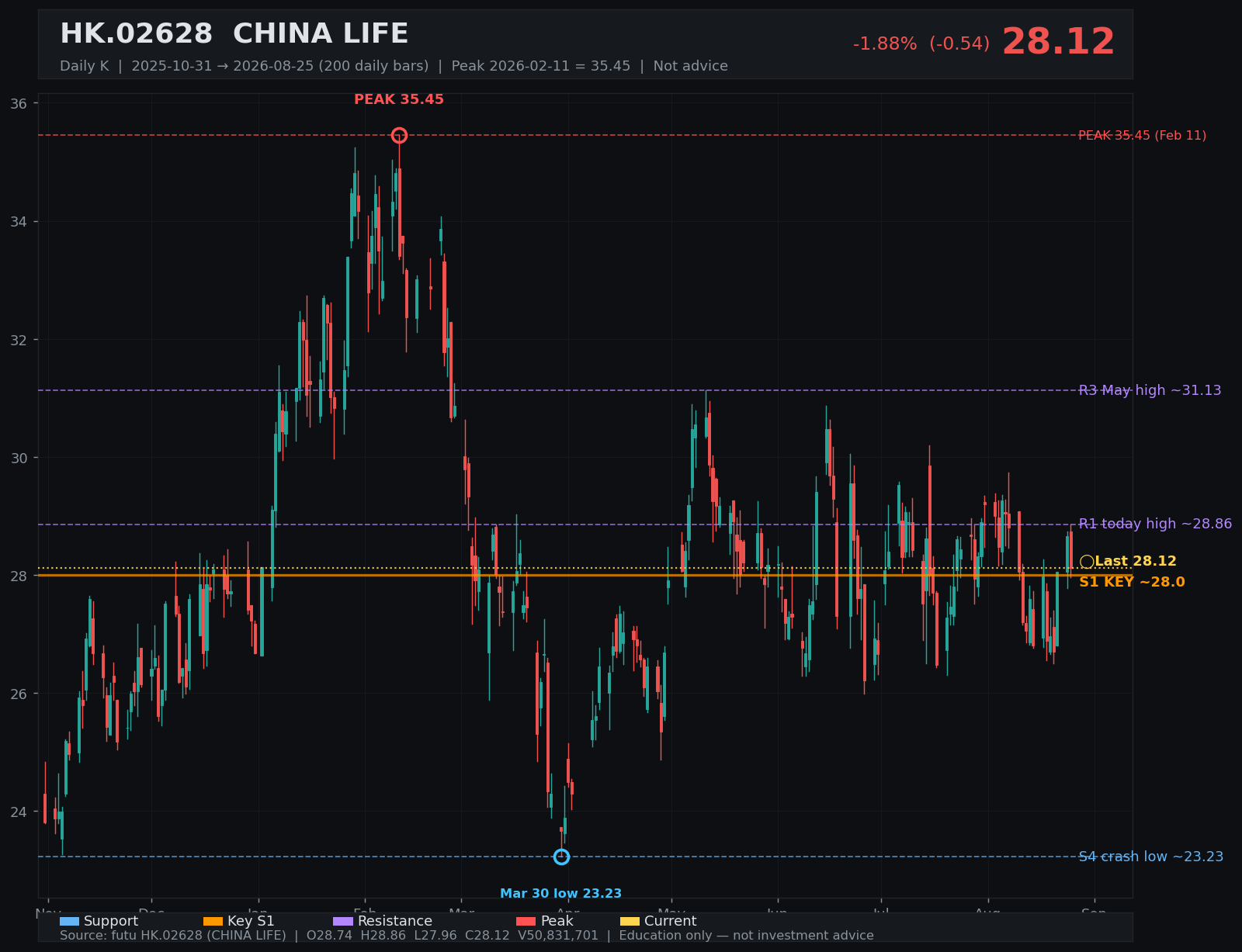
Task: Click the y-axis tick label '26'
Action: [x=19, y=694]
